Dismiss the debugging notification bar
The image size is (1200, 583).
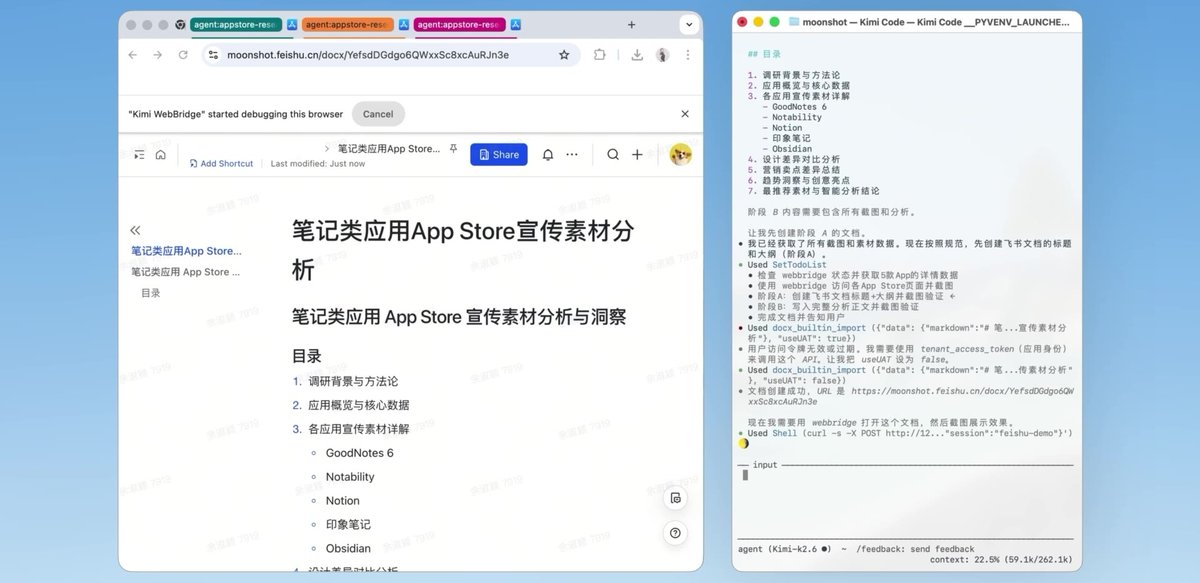pyautogui.click(x=685, y=114)
